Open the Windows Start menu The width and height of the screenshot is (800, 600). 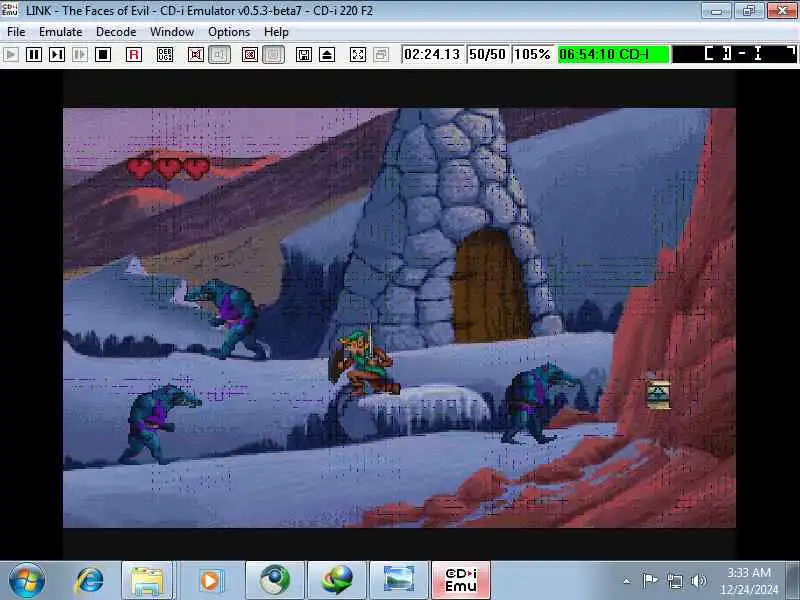[27, 580]
